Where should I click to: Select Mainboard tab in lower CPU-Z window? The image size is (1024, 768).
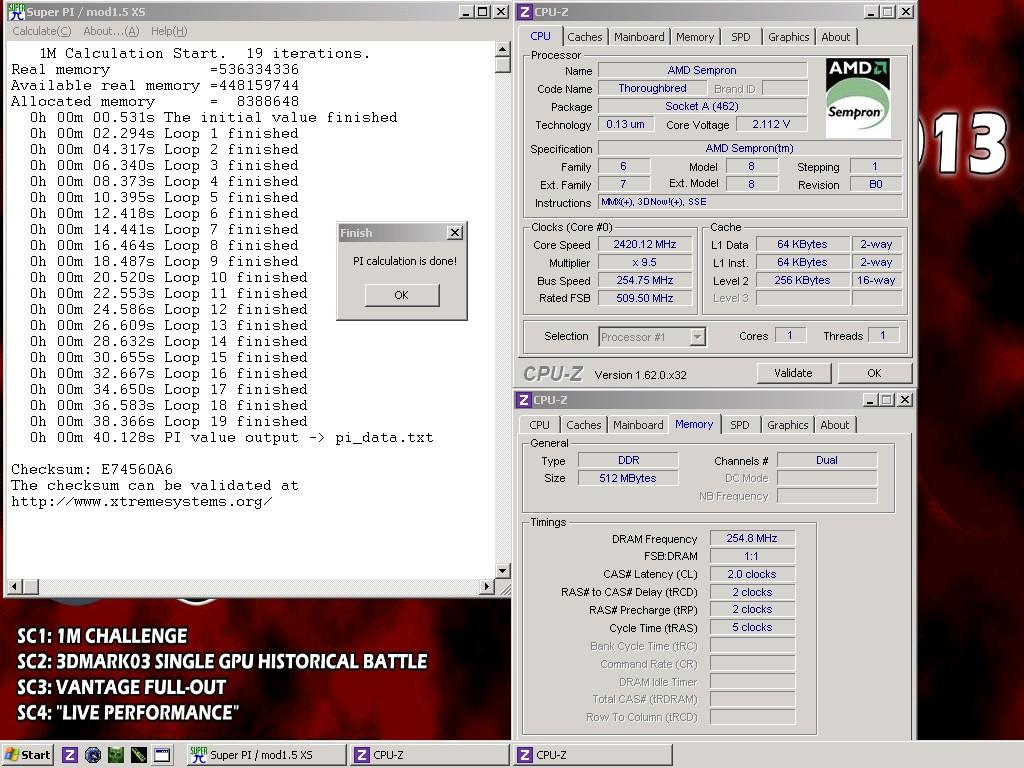click(x=638, y=425)
